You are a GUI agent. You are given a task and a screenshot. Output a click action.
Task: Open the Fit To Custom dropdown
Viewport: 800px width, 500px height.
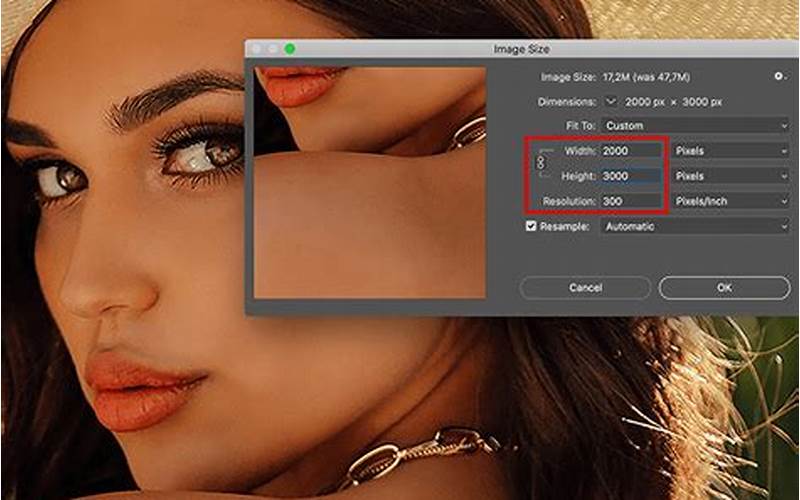pos(695,126)
